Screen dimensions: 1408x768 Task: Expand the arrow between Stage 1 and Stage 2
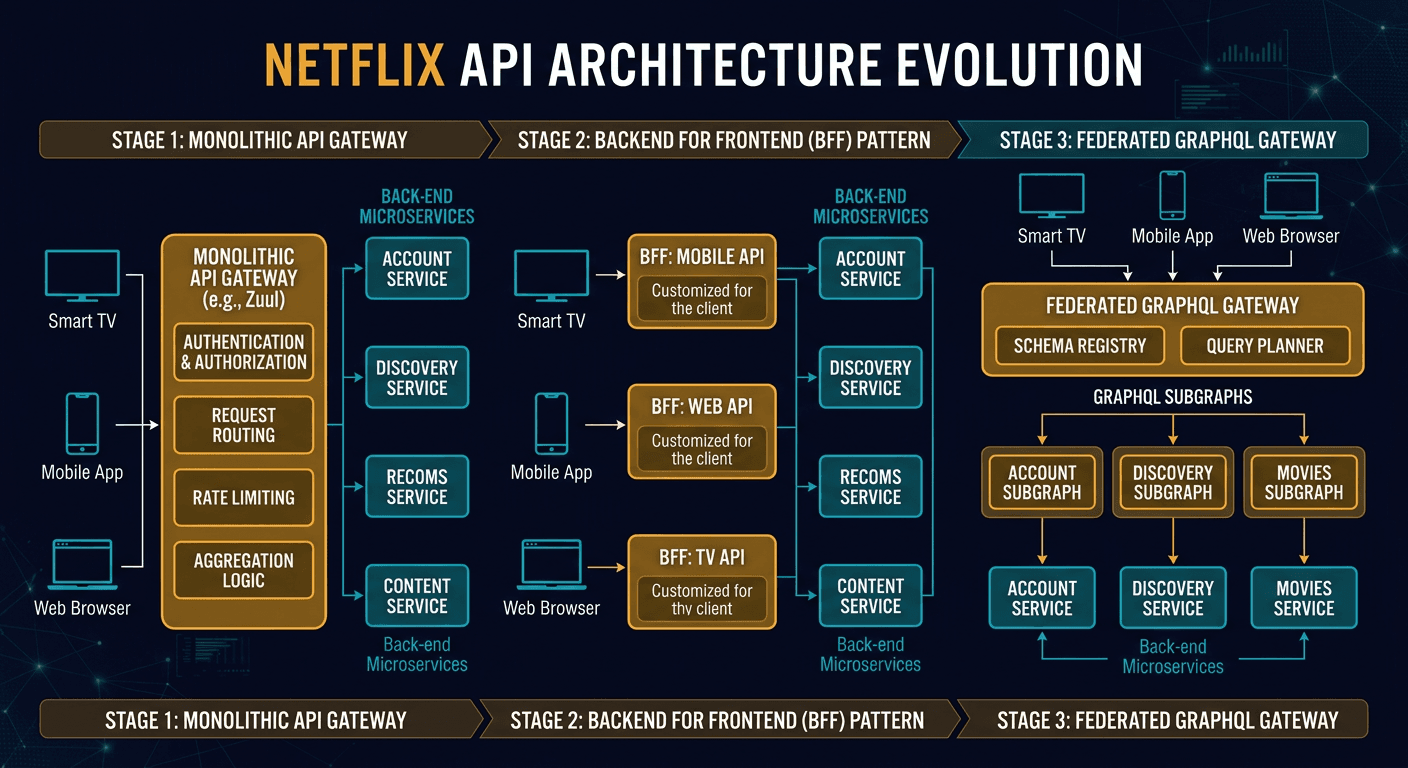point(494,140)
